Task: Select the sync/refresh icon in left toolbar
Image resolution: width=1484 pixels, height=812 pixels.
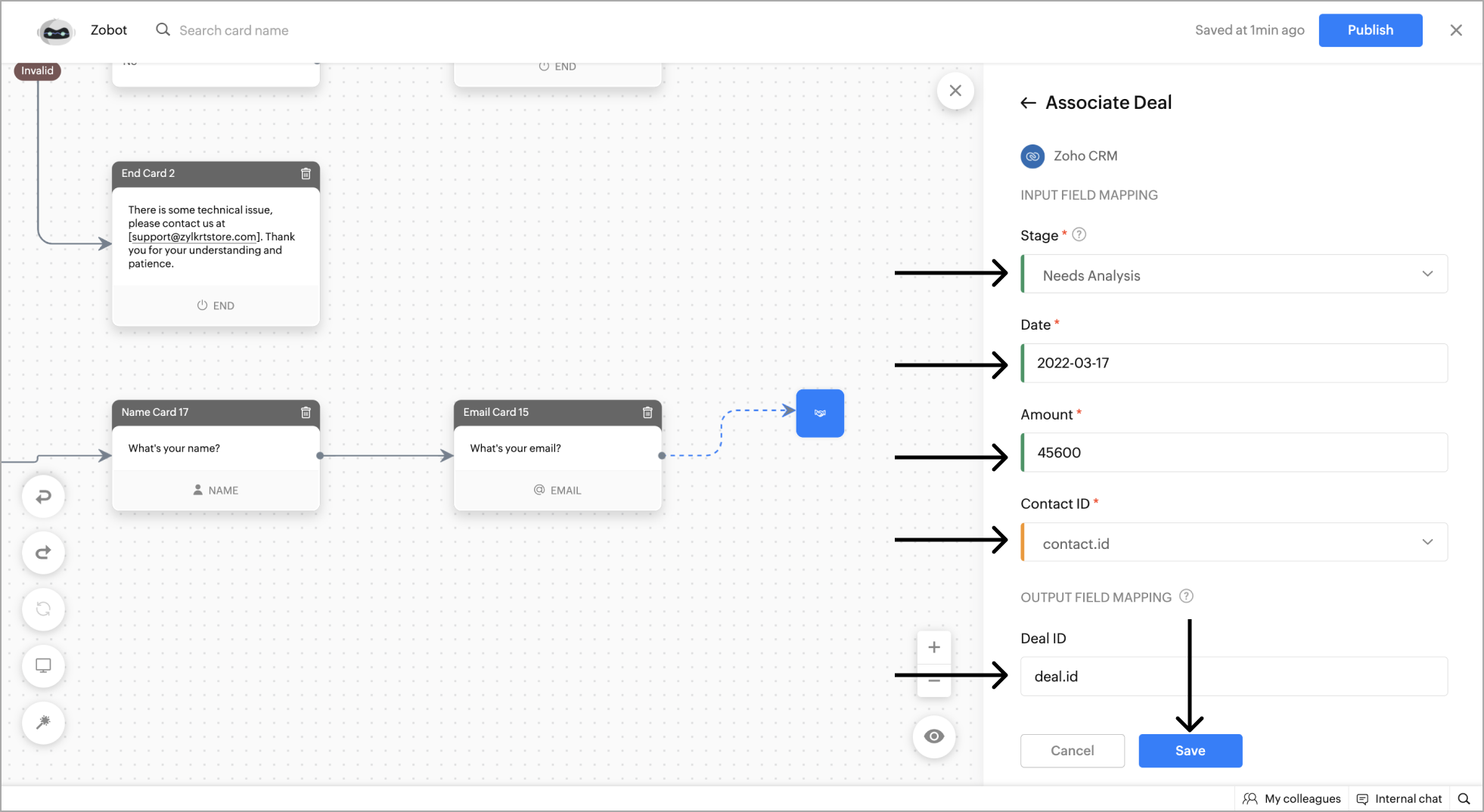Action: pos(43,609)
